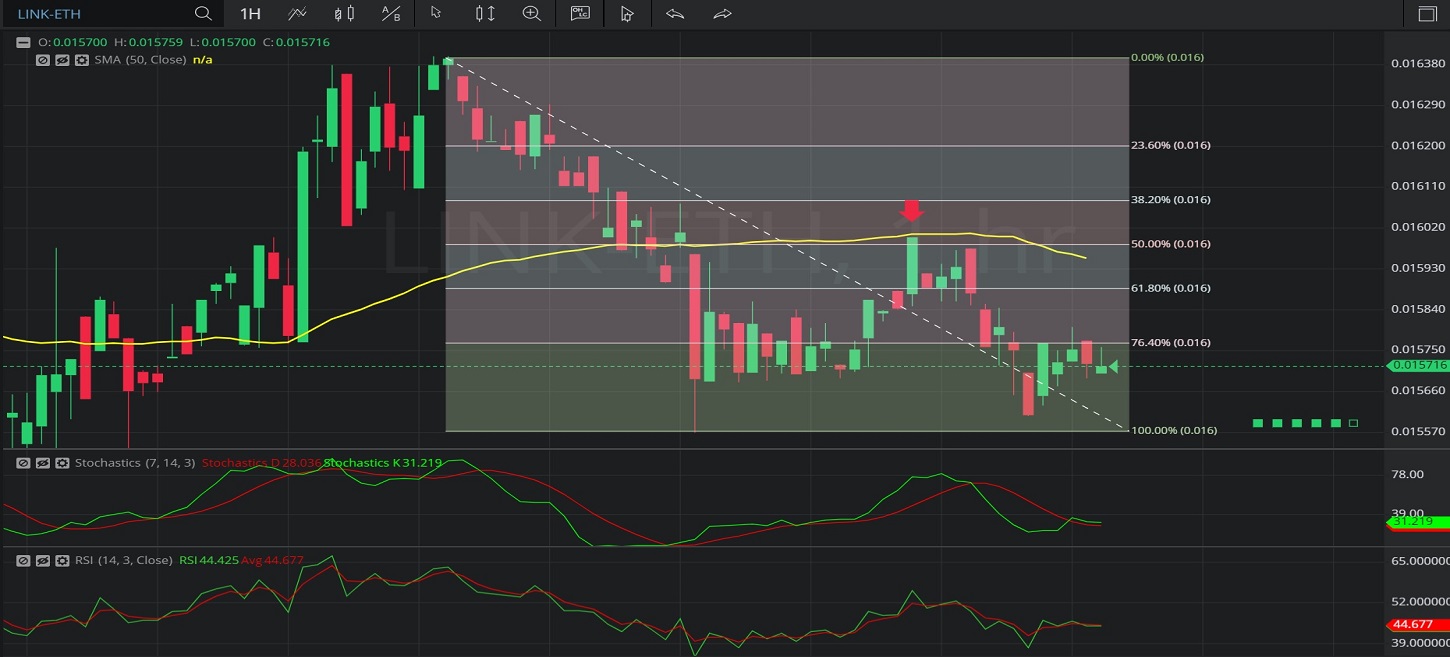Click the Stochastics value tag 31.219
This screenshot has height=657, width=1450.
(x=1417, y=522)
